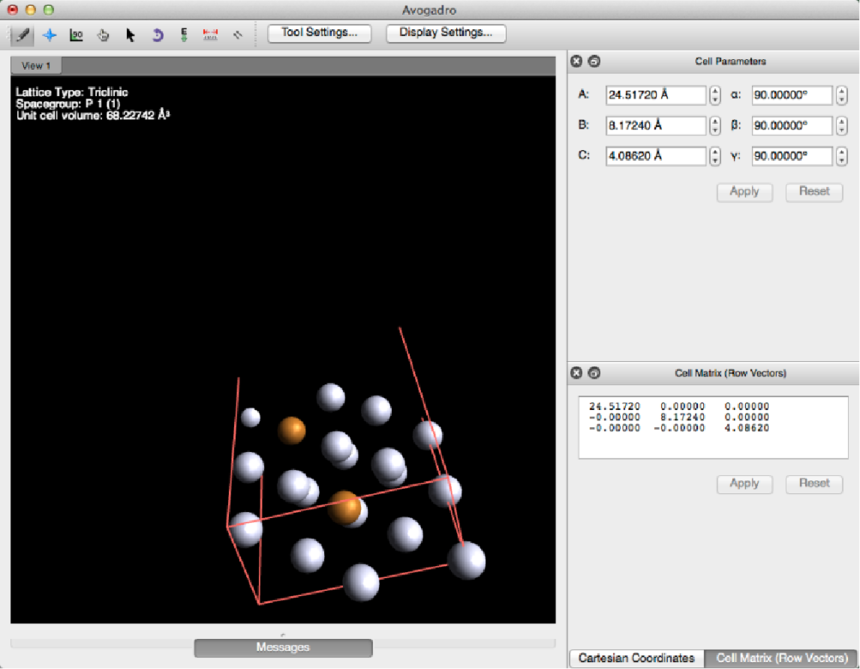
Task: Select the red Measure tool
Action: tap(211, 34)
